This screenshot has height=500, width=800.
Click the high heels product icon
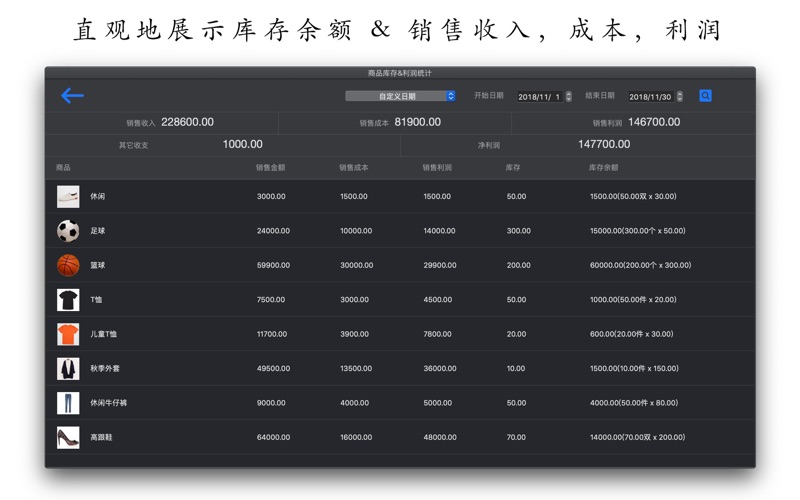tap(68, 438)
